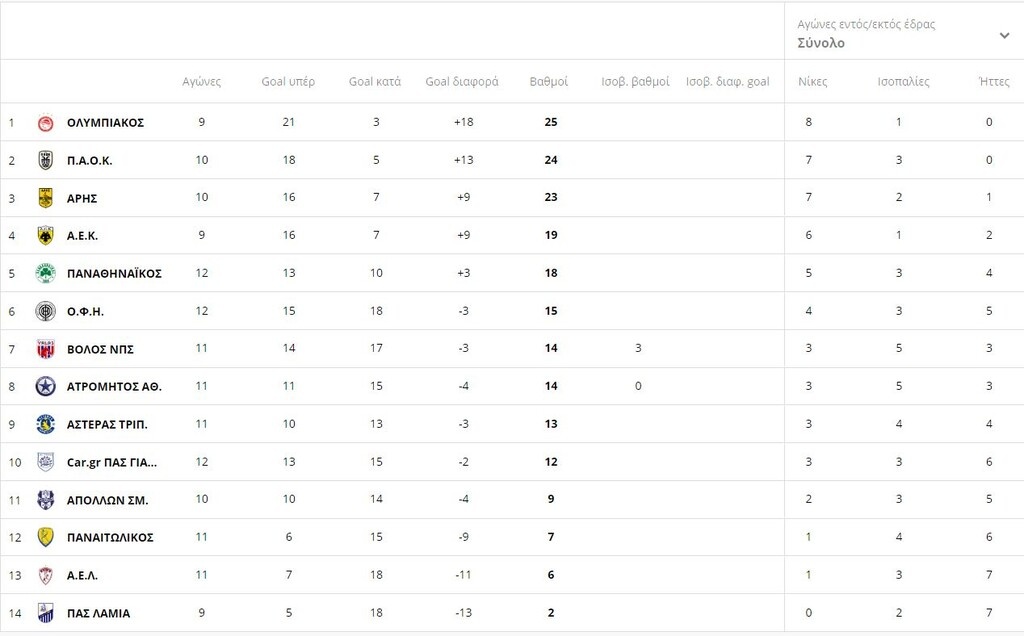Click the P.A.O.K. team crest icon

45,160
